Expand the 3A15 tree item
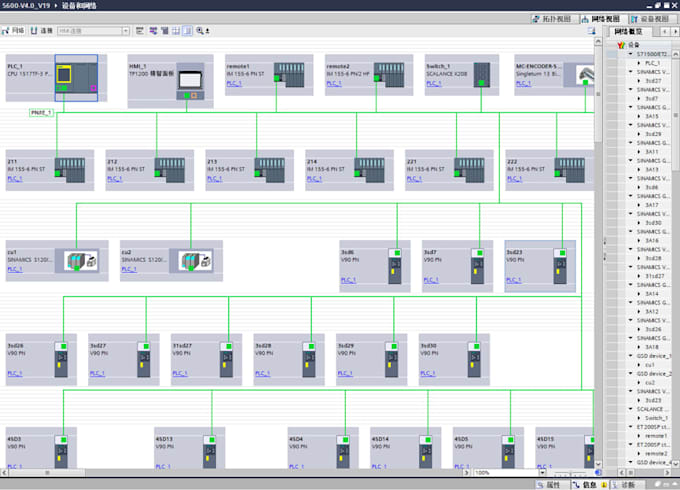The height and width of the screenshot is (490, 680). pos(639,116)
